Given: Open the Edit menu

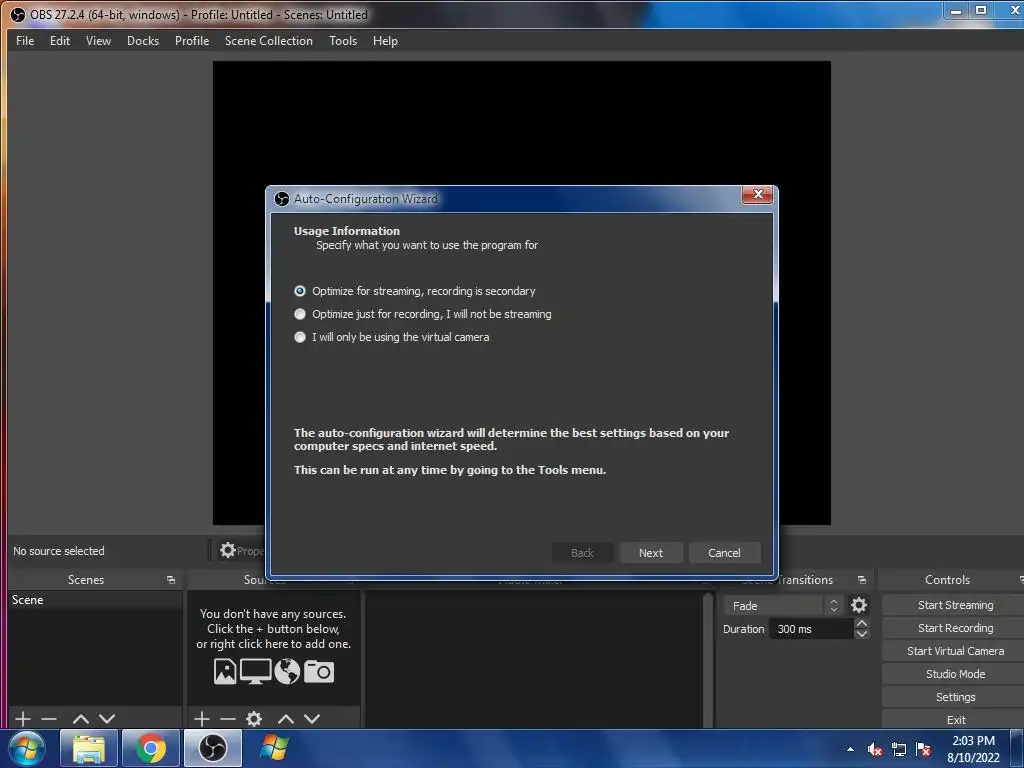Looking at the screenshot, I should tap(59, 40).
